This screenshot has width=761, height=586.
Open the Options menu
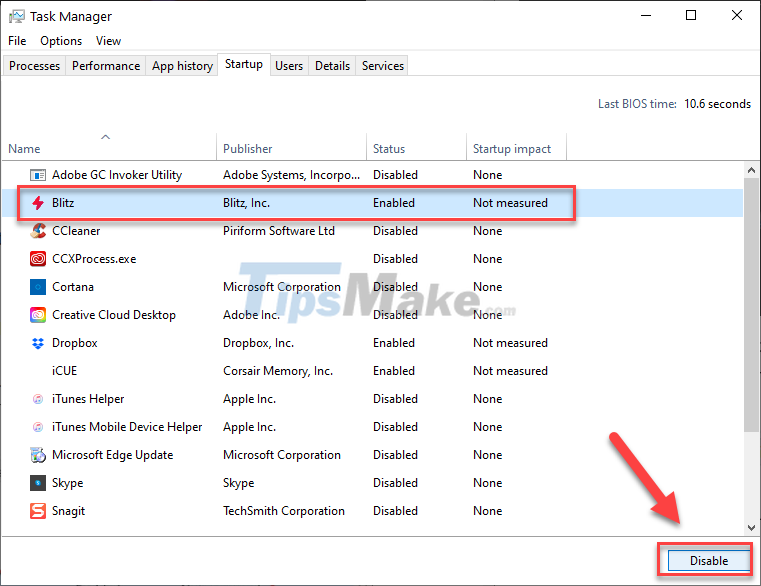tap(61, 41)
